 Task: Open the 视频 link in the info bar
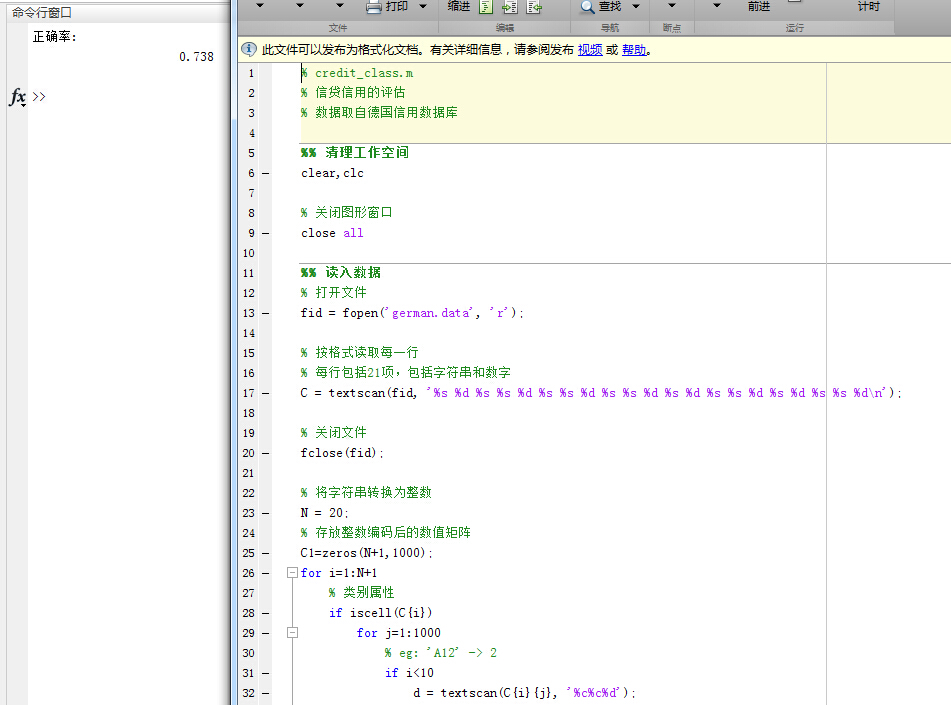590,50
